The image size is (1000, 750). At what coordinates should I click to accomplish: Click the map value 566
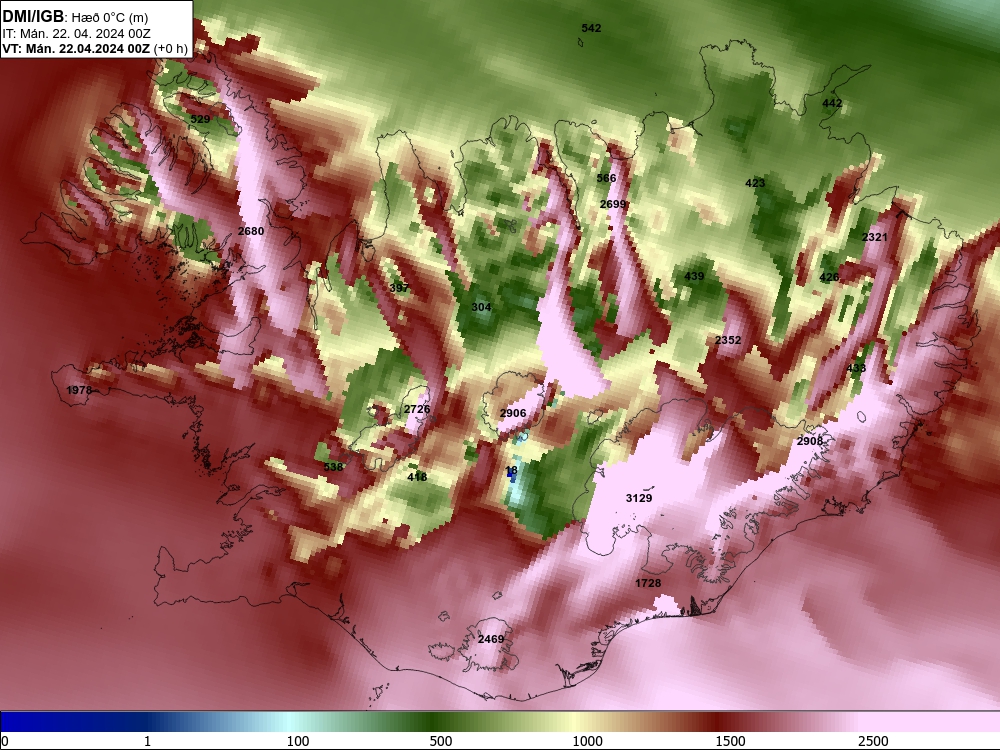coord(607,178)
